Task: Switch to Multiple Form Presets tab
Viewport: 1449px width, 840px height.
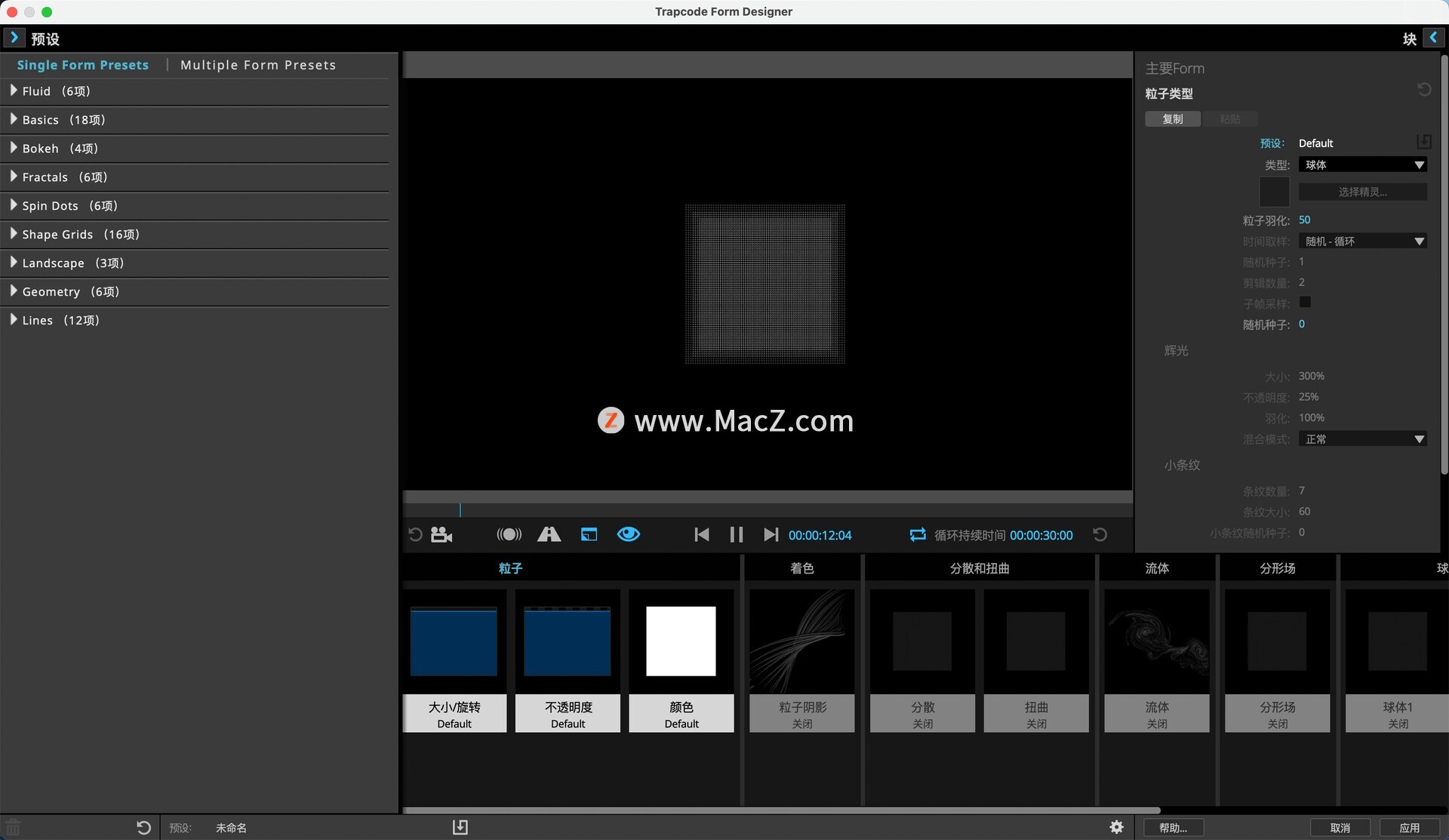Action: click(258, 65)
